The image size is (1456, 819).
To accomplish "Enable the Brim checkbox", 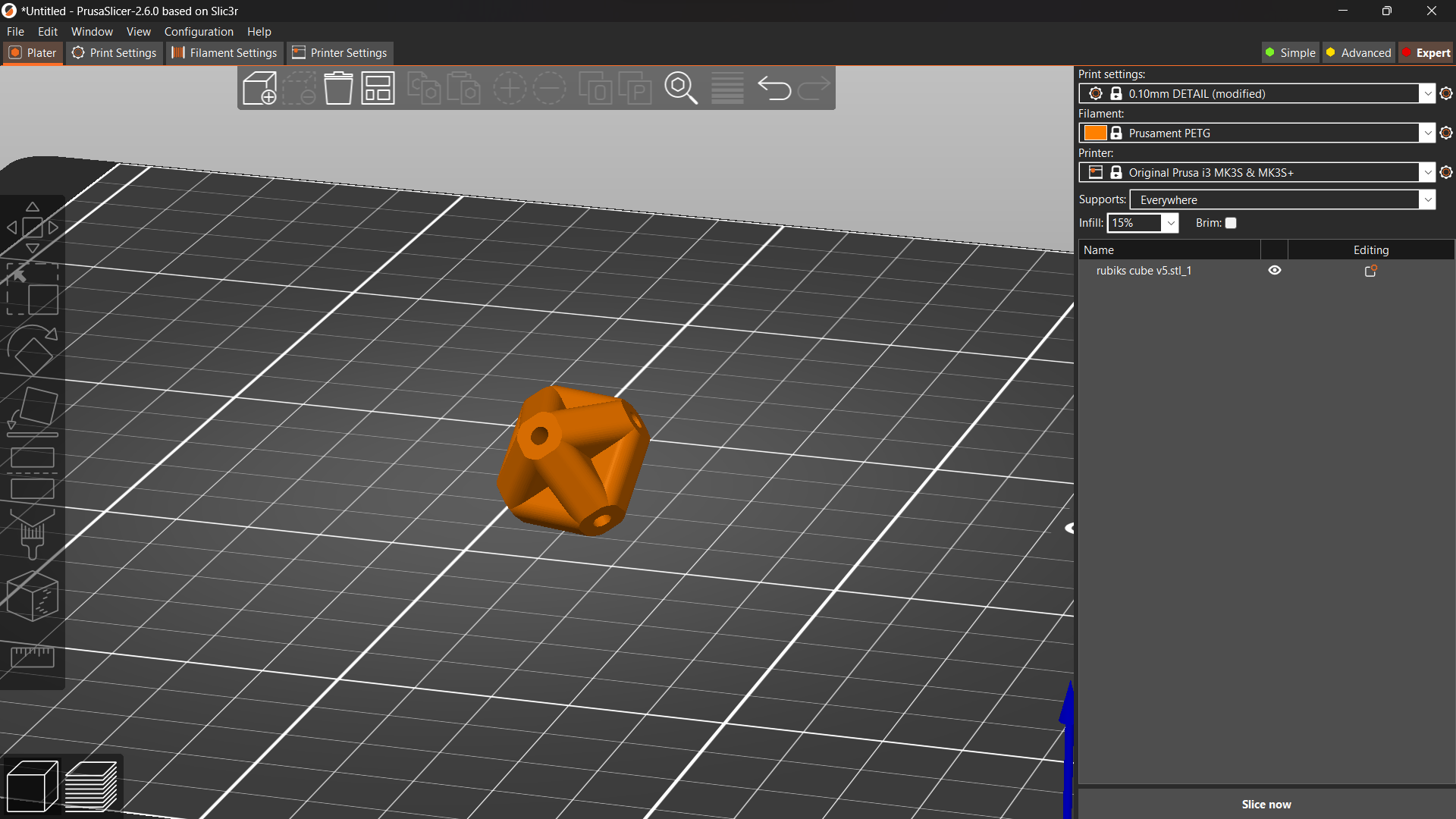I will 1231,223.
